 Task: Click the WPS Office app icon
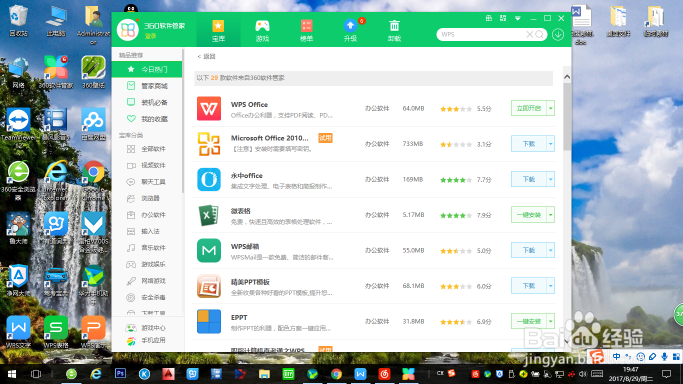click(x=209, y=108)
